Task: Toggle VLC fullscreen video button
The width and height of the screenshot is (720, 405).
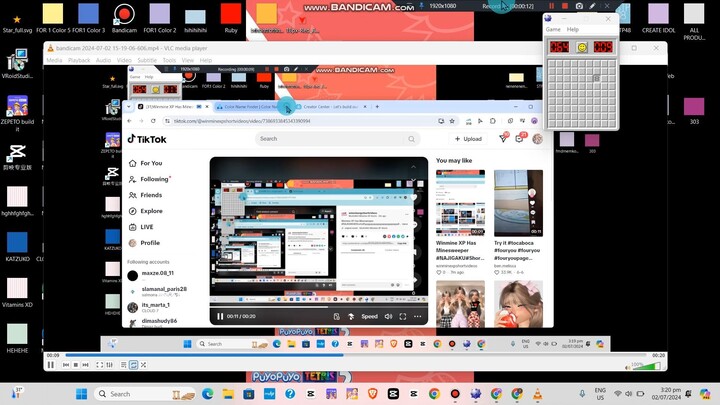Action: (x=99, y=365)
